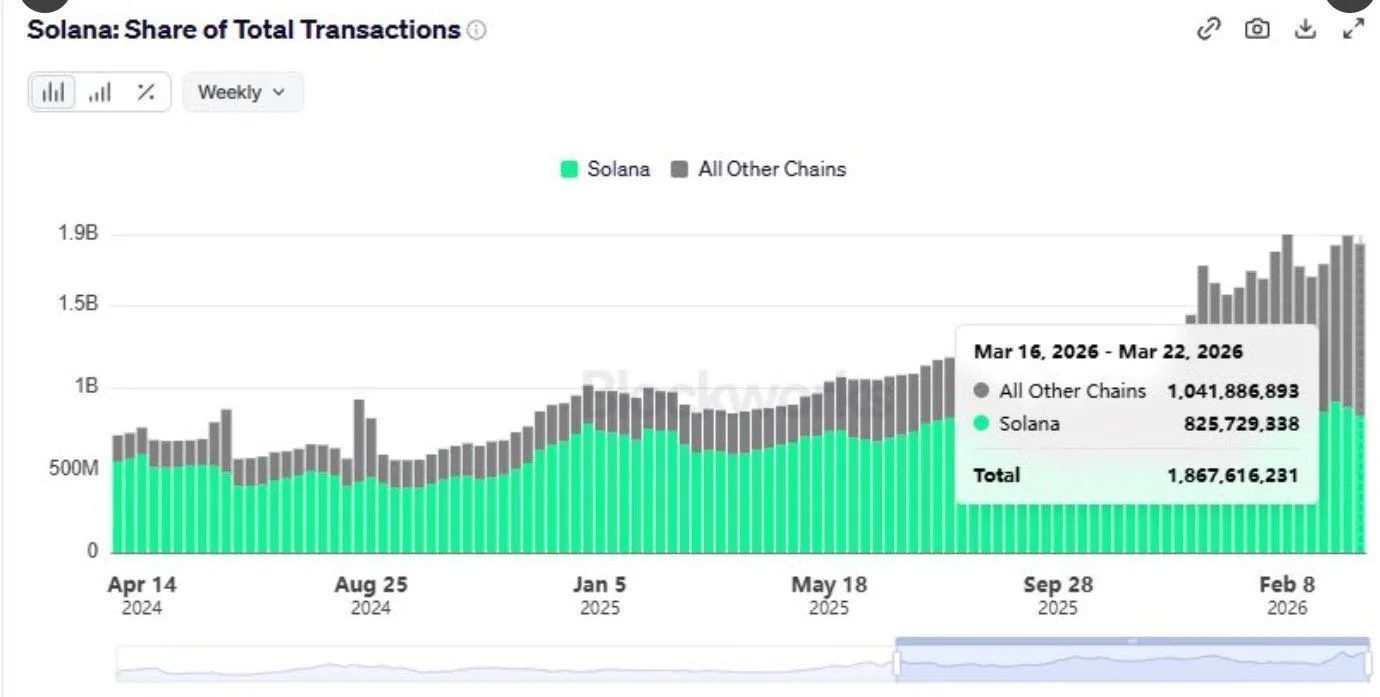Open the chart info tooltip
Viewport: 1380px width, 697px height.
coord(477,31)
